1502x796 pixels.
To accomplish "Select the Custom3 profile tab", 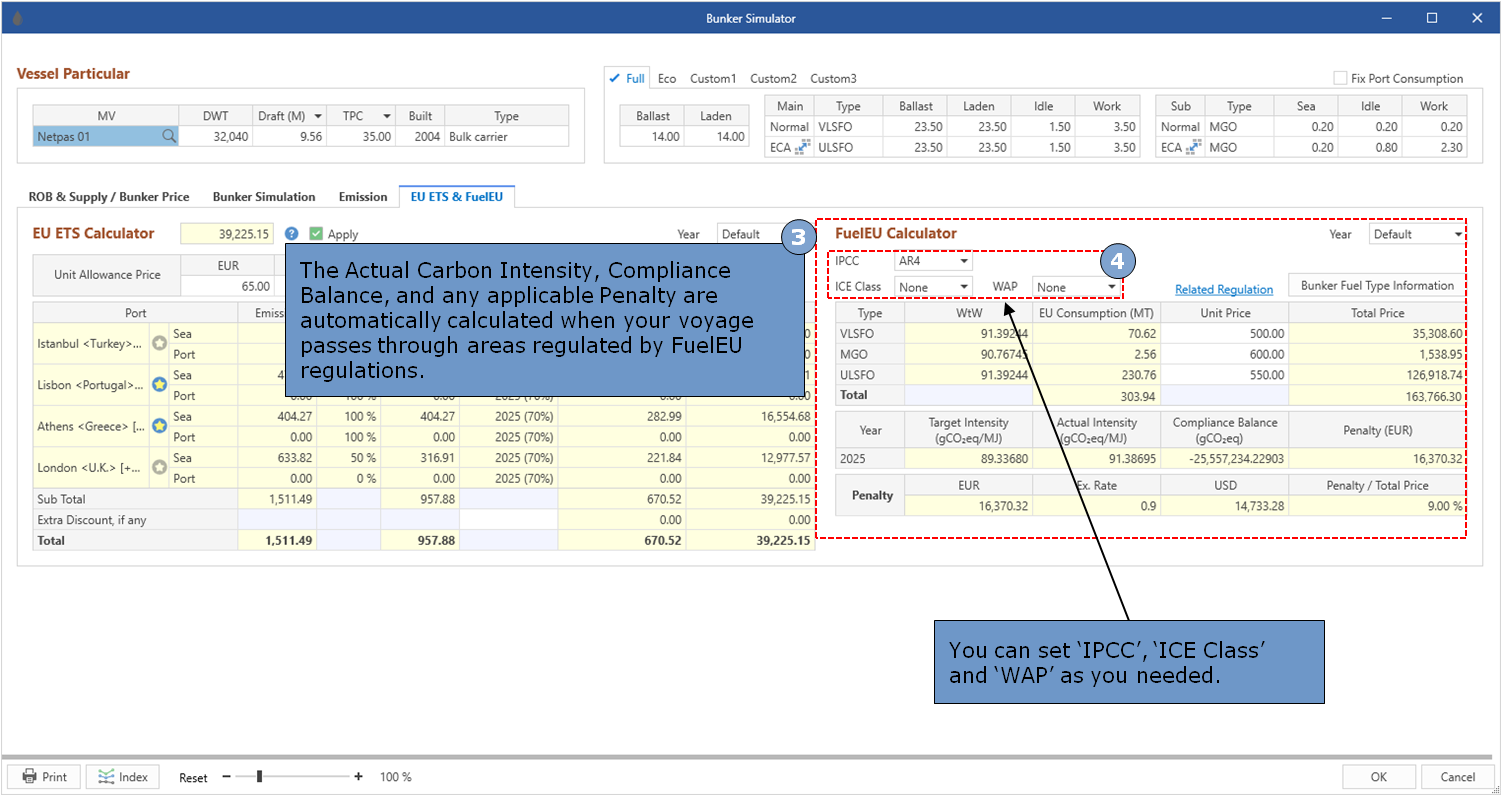I will [833, 78].
